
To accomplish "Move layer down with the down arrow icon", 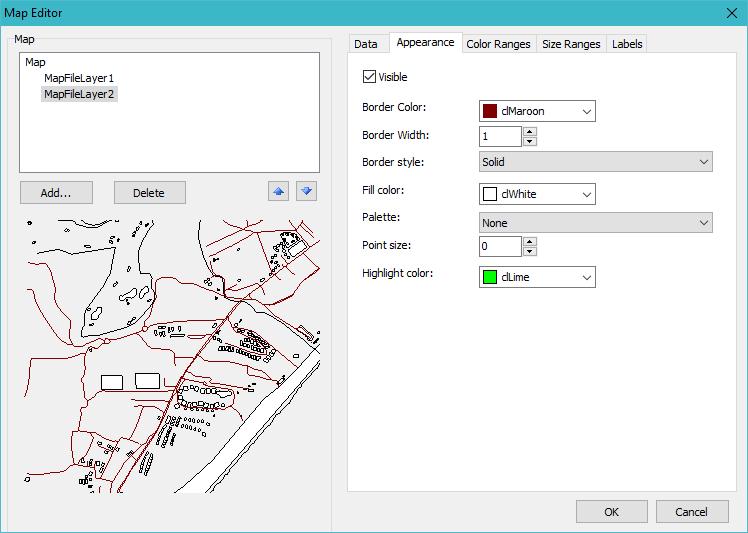I will tap(306, 192).
